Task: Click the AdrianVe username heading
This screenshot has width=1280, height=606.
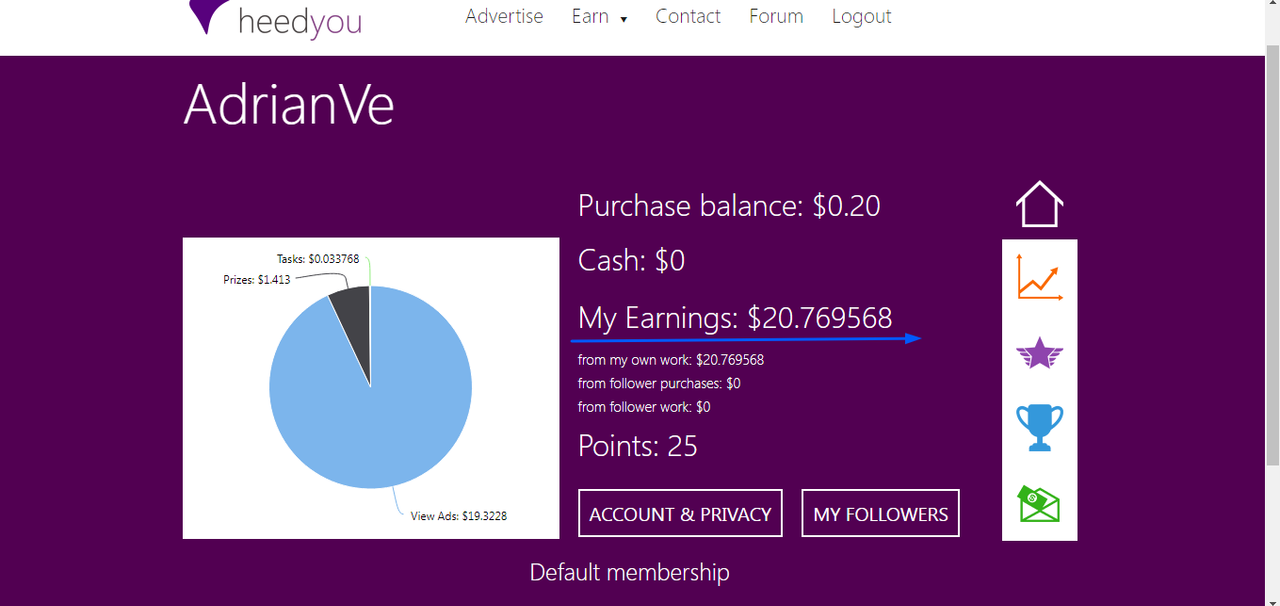Action: tap(289, 104)
